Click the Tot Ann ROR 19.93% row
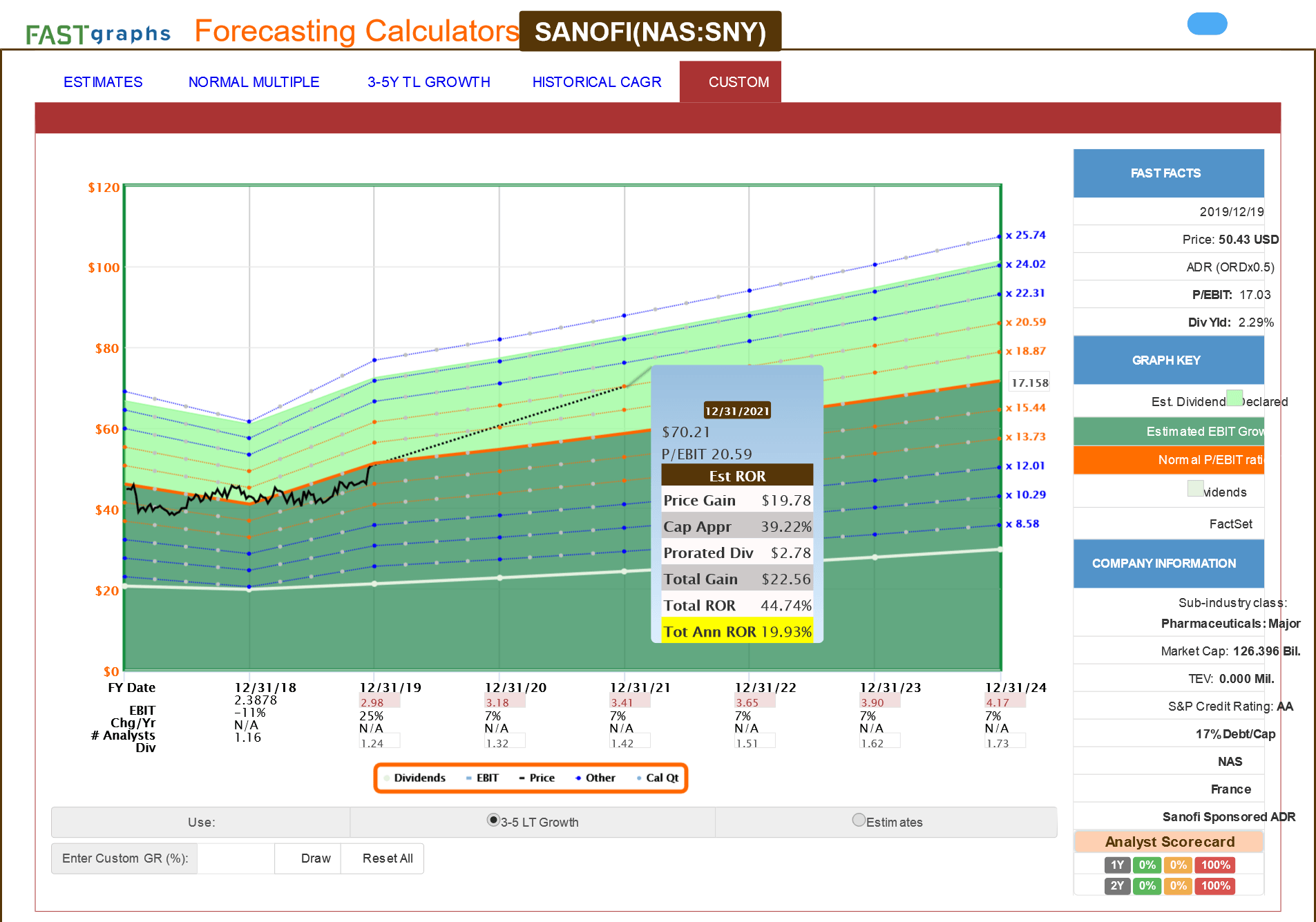 pos(737,631)
